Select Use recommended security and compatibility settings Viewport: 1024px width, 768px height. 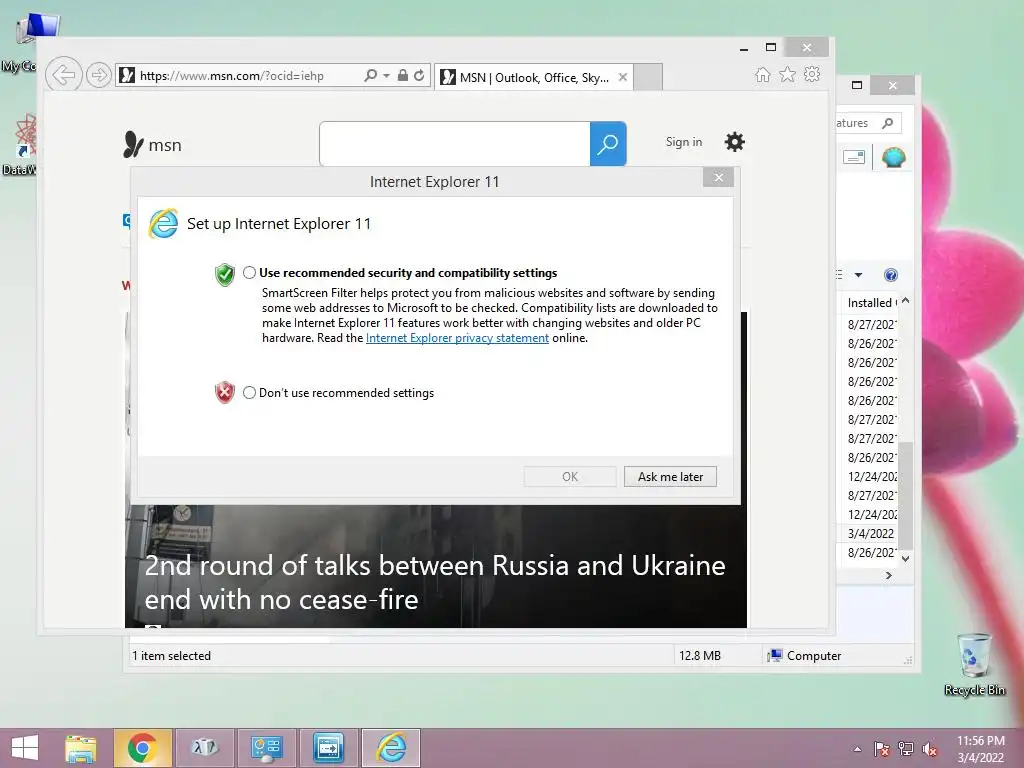(249, 273)
